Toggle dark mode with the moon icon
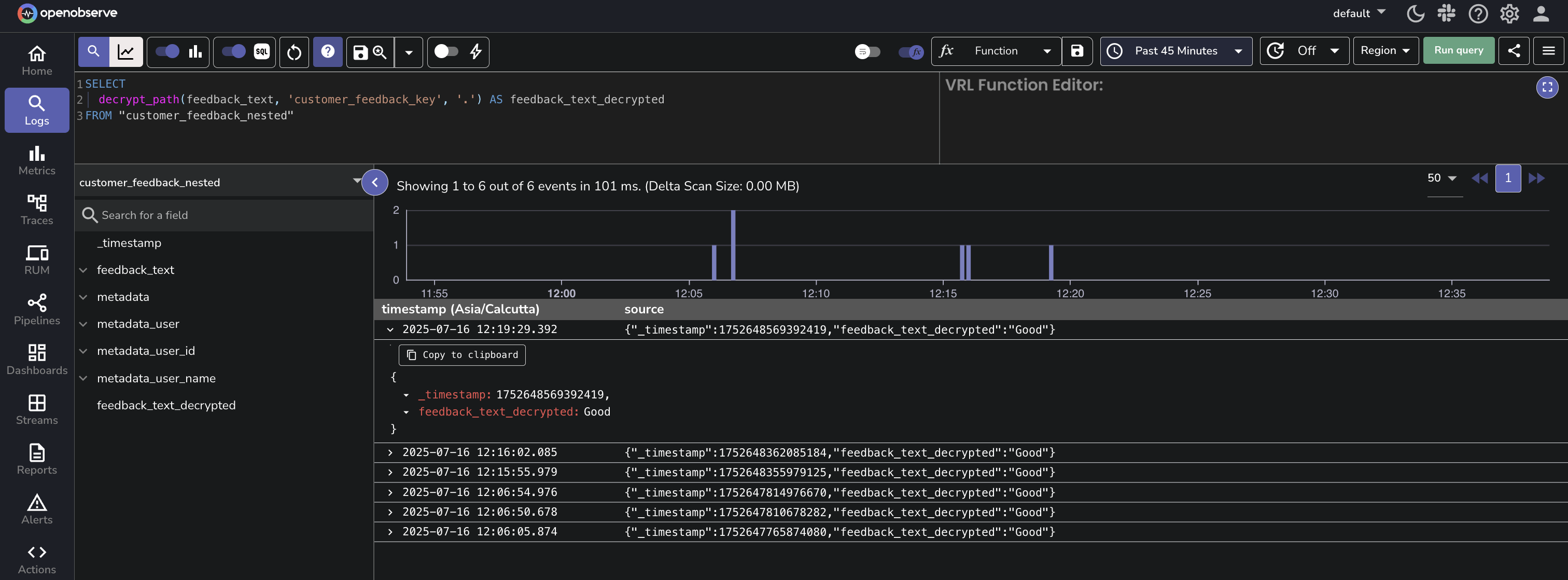 point(1415,13)
